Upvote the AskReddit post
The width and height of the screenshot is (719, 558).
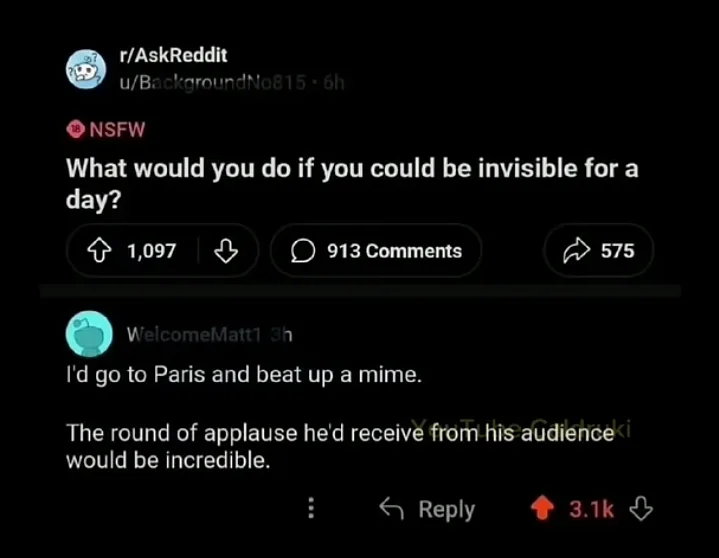pyautogui.click(x=99, y=251)
